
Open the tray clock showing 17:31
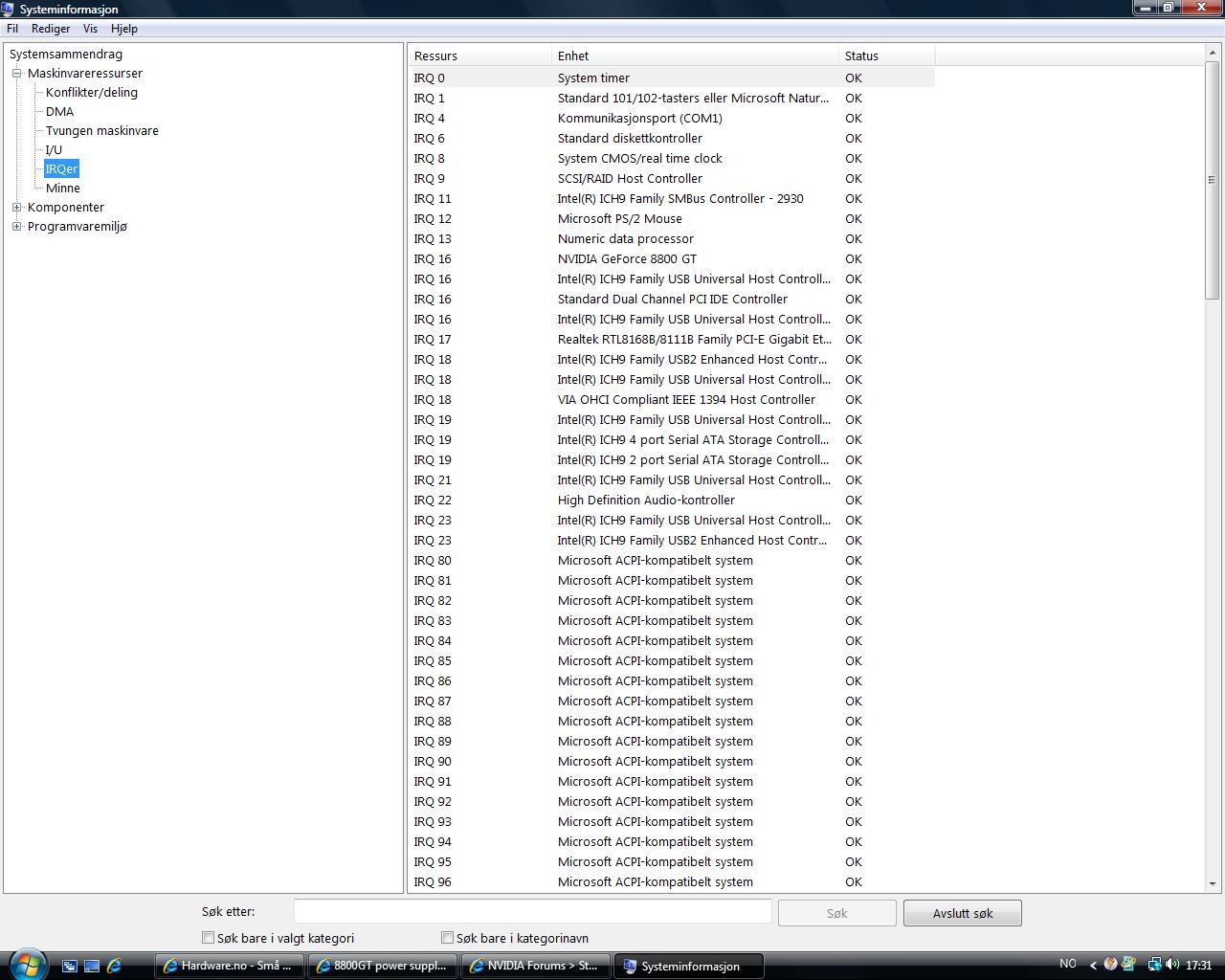pyautogui.click(x=1199, y=965)
